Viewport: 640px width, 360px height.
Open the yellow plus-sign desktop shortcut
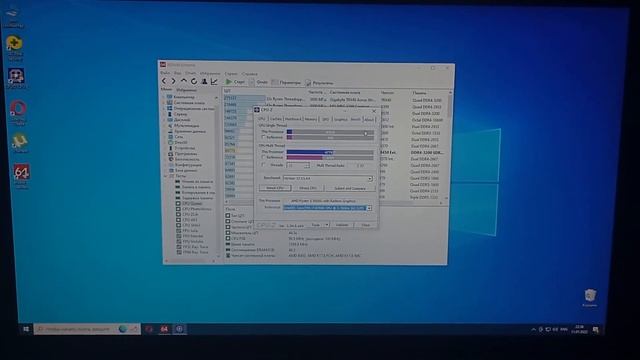(14, 47)
